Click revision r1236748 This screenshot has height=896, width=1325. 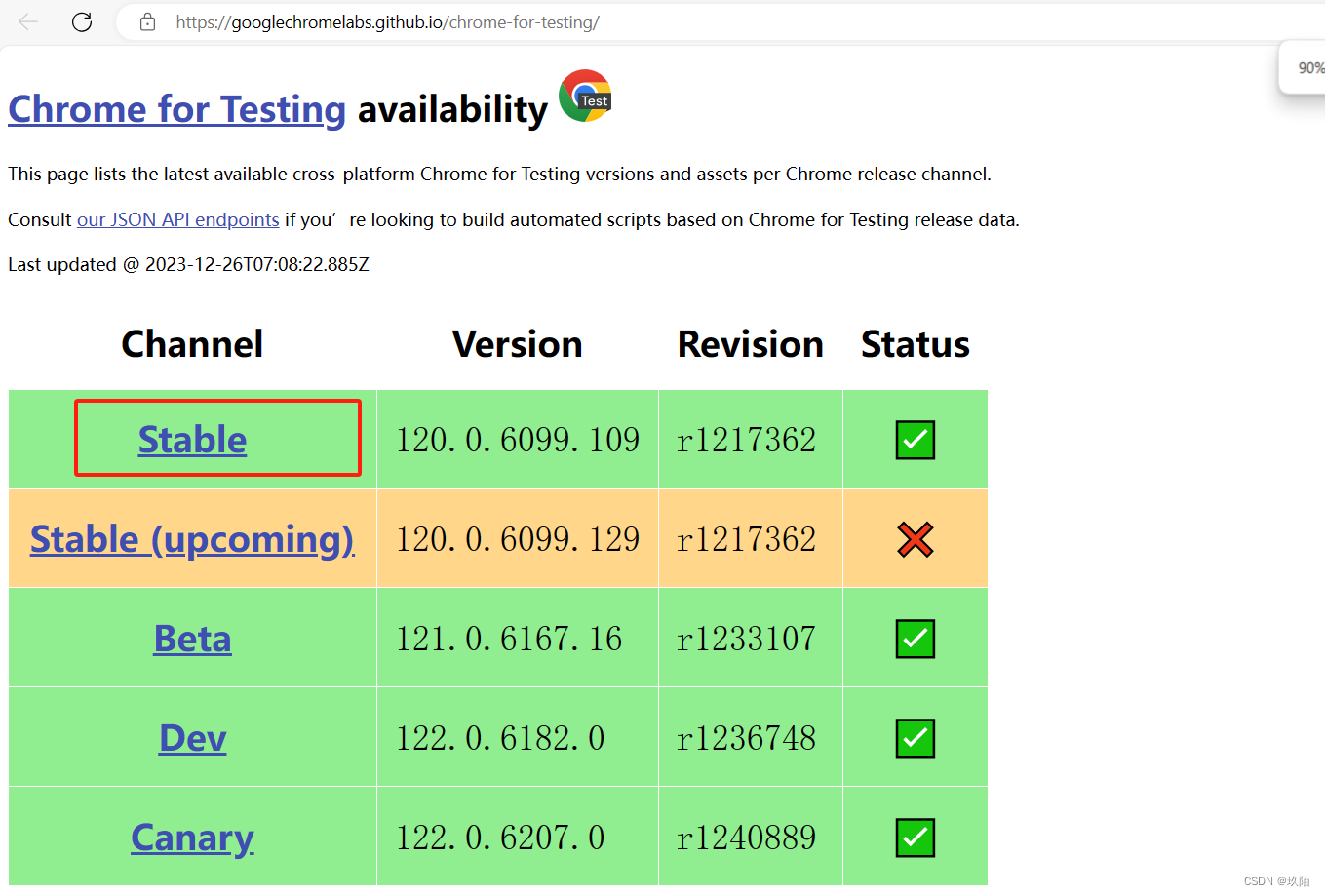tap(746, 738)
